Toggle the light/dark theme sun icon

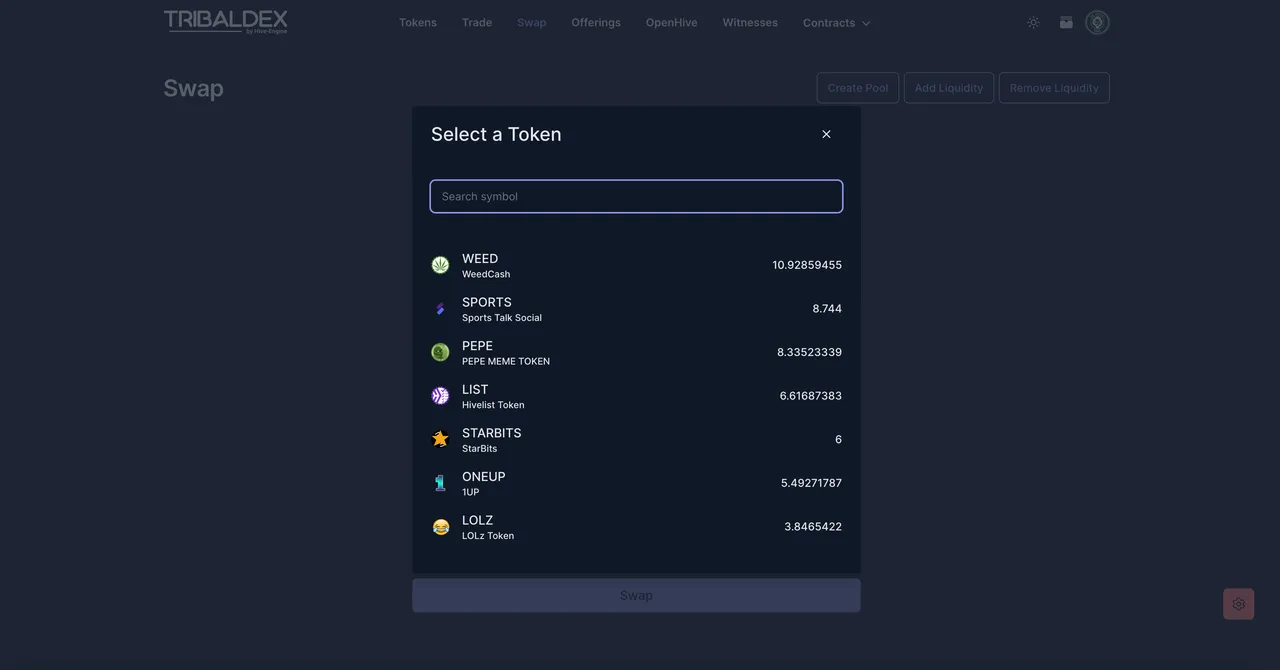[x=1033, y=22]
